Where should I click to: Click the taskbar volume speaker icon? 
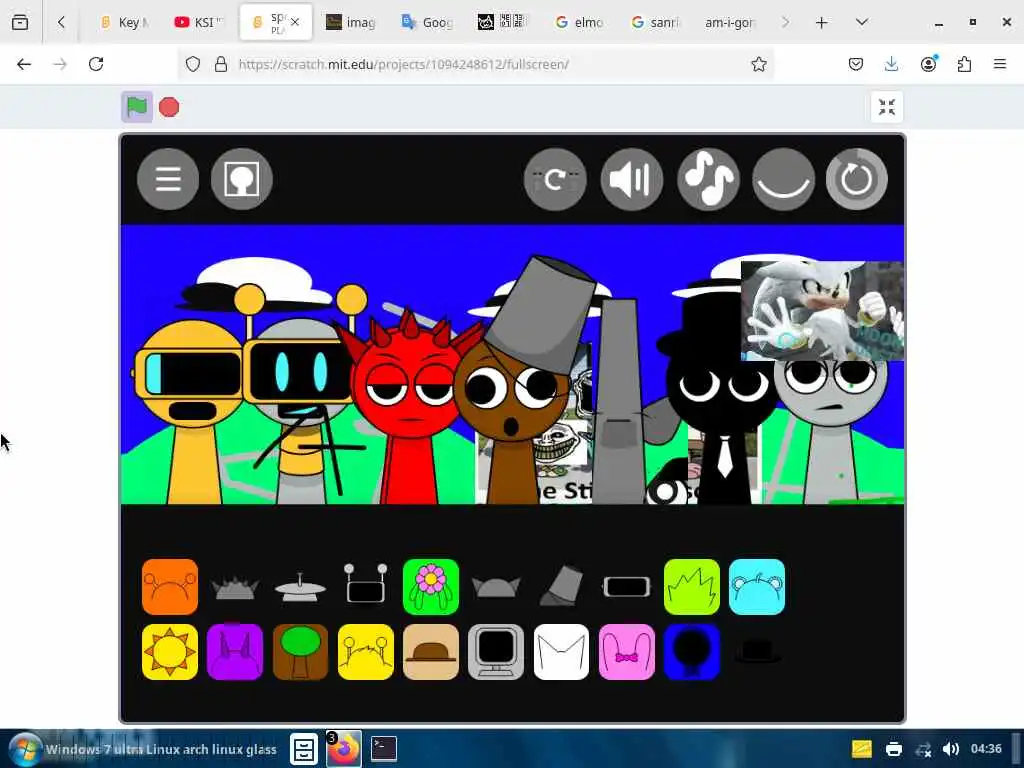(x=951, y=749)
